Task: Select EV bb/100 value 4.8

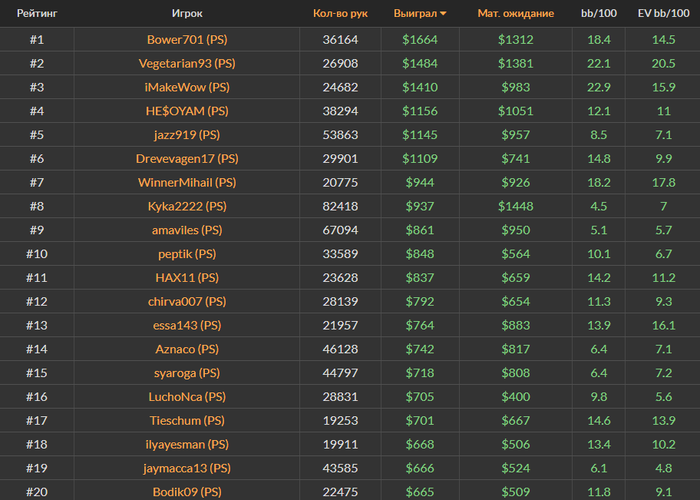Action: click(x=663, y=468)
